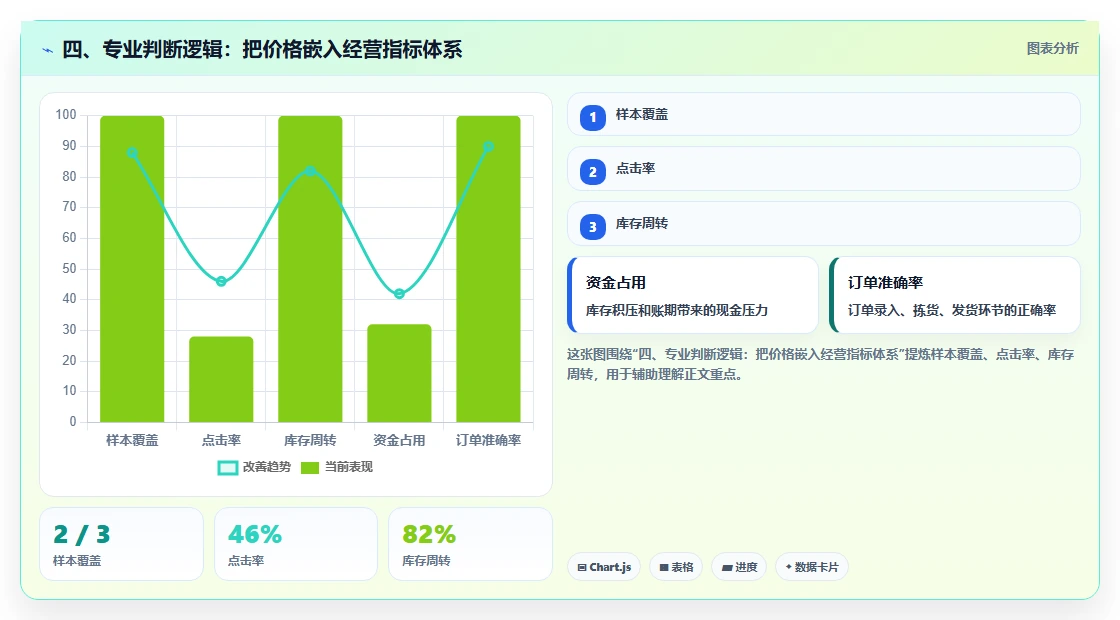Click the trend line point above 资金占用
The width and height of the screenshot is (1120, 620).
pyautogui.click(x=399, y=294)
